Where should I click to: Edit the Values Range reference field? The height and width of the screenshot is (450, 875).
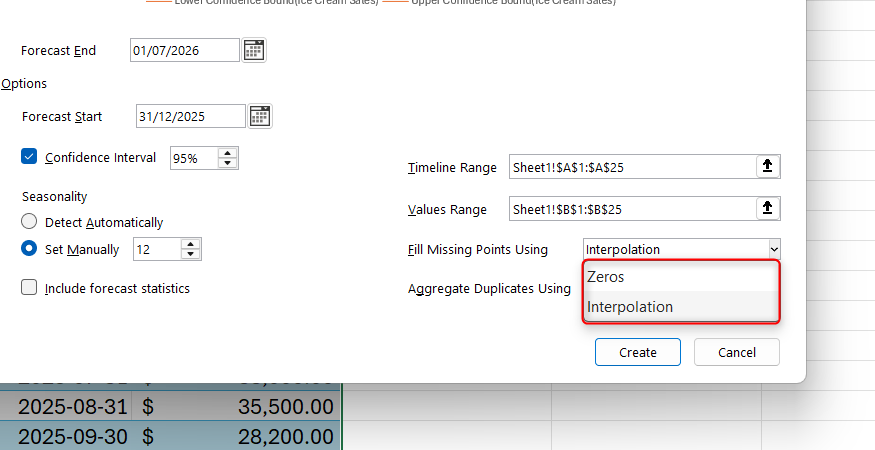click(633, 209)
